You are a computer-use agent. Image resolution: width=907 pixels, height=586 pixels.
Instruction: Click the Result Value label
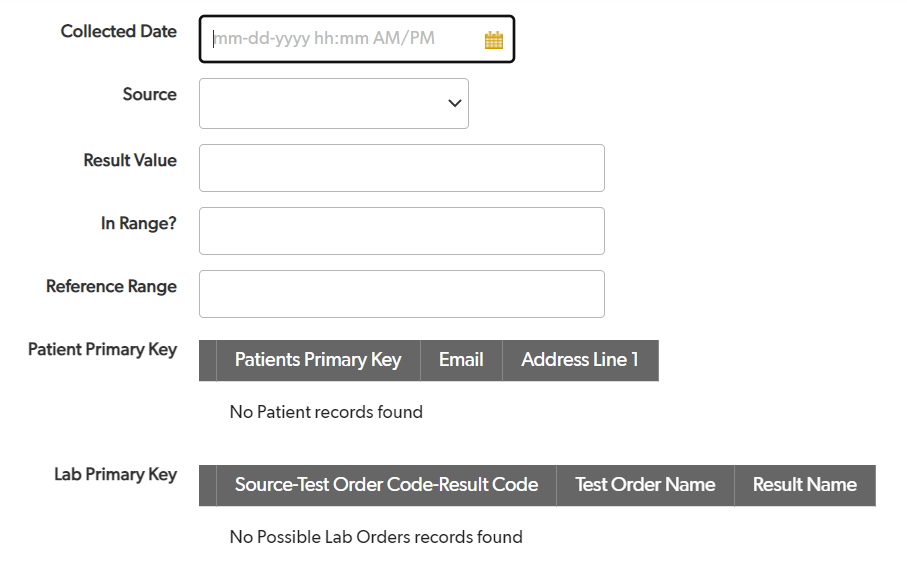tap(130, 160)
